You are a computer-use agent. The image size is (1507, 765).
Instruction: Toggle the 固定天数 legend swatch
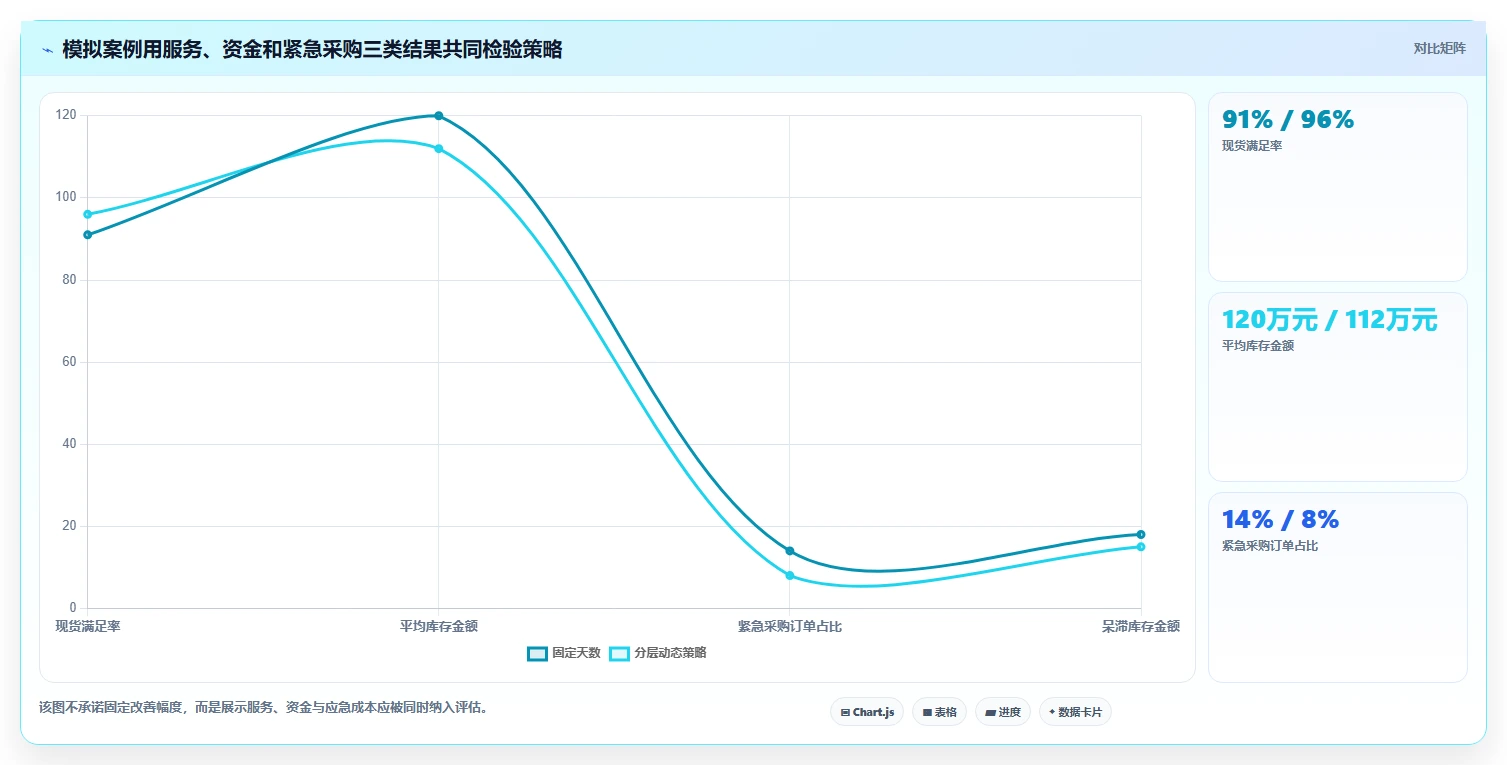pyautogui.click(x=537, y=653)
